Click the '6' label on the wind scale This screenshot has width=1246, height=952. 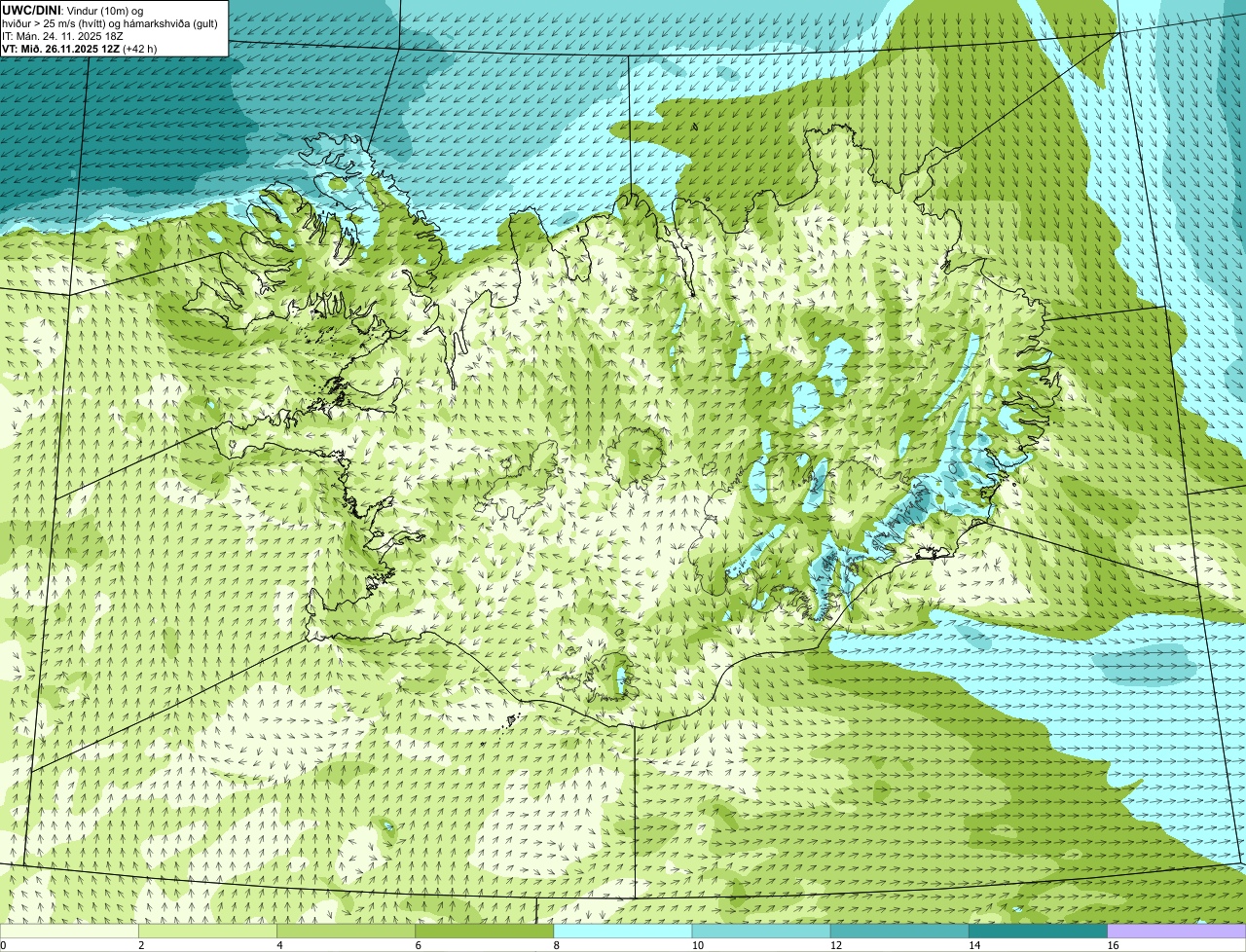pyautogui.click(x=418, y=945)
